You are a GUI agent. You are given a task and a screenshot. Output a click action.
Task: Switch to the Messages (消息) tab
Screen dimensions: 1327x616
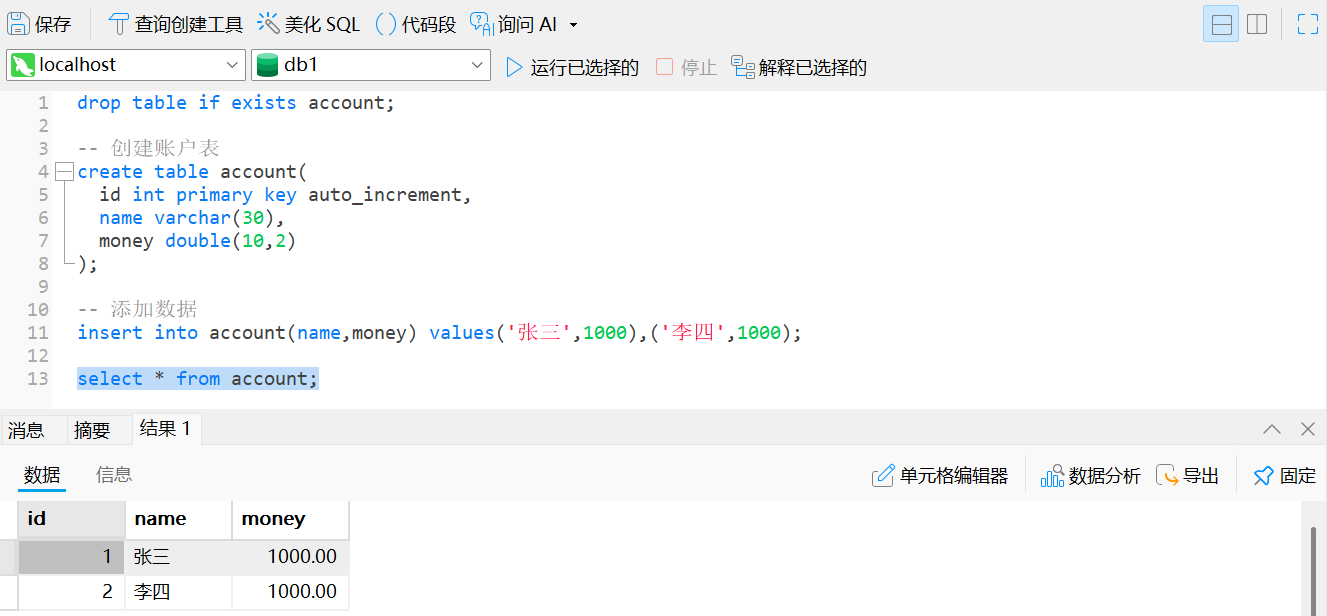pyautogui.click(x=26, y=430)
